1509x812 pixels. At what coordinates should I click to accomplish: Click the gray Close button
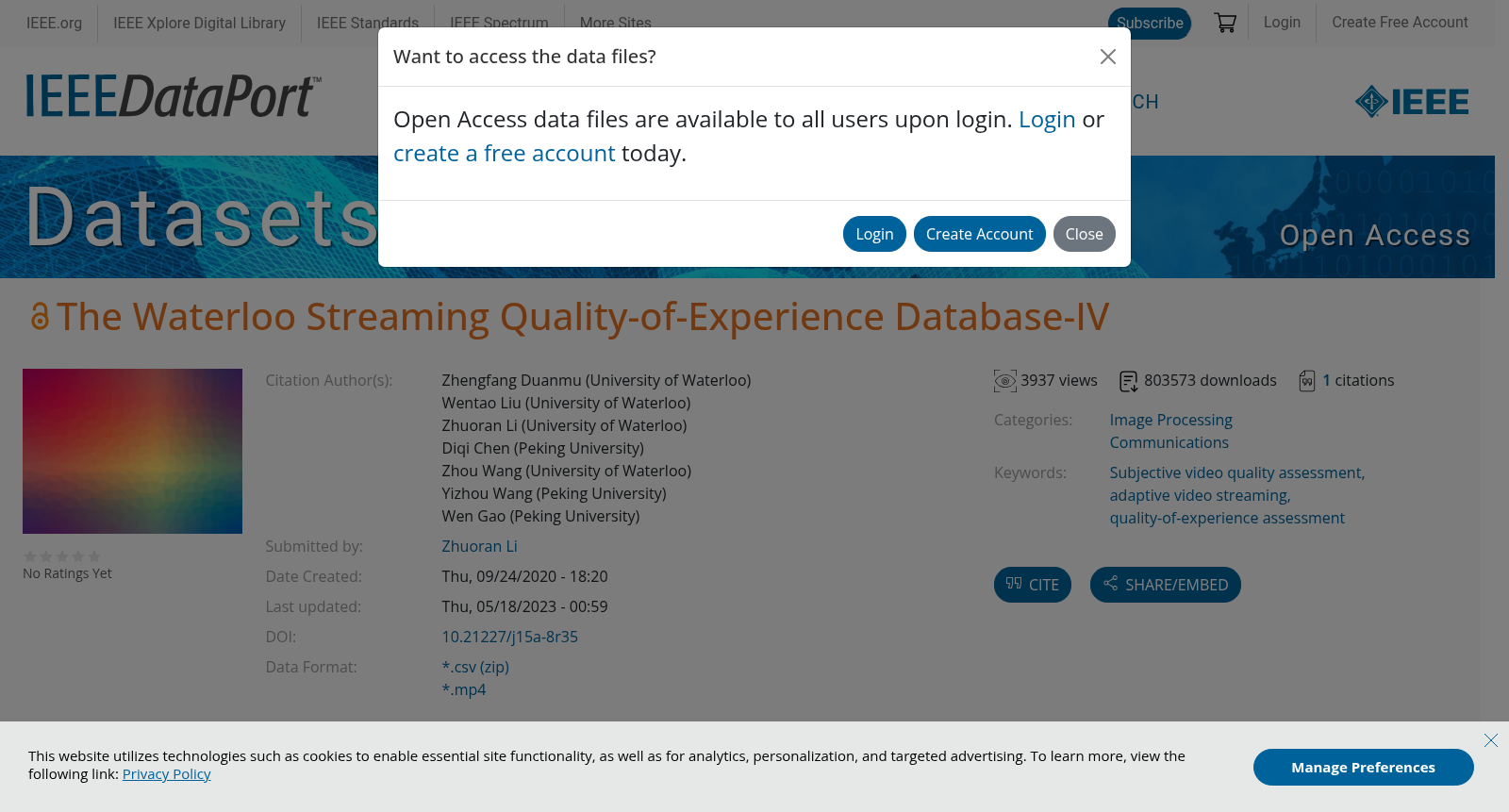click(1085, 234)
